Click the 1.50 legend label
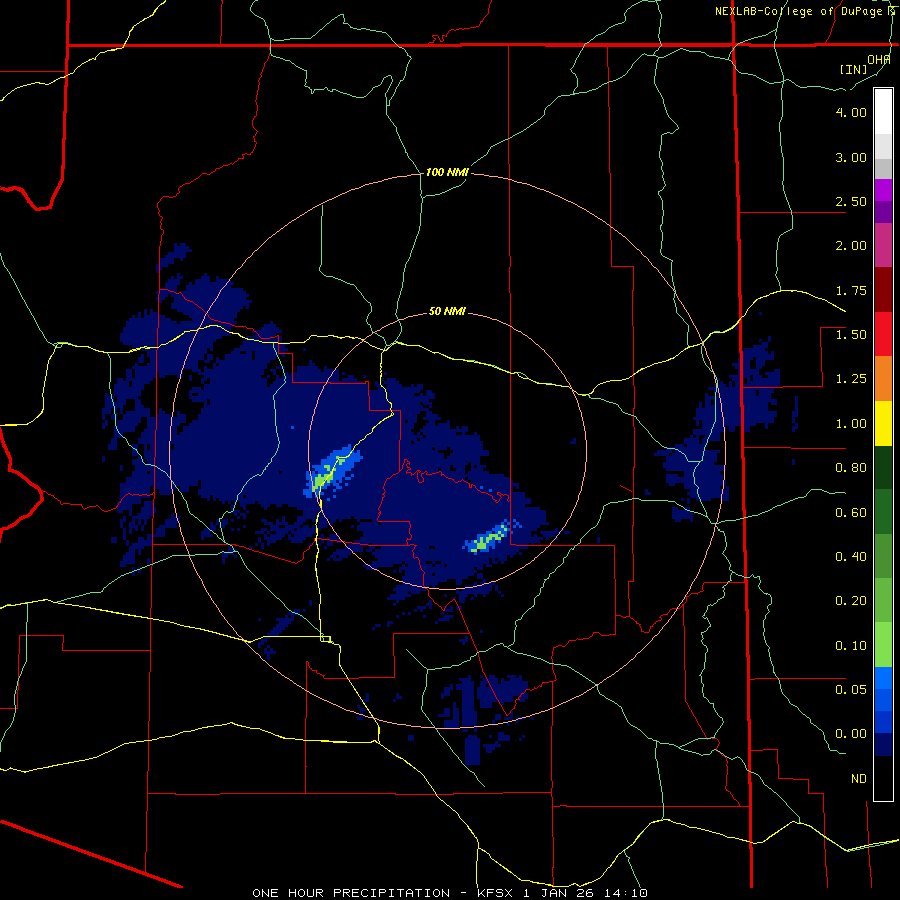 point(851,334)
